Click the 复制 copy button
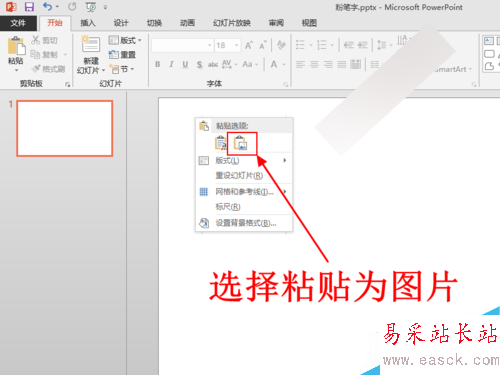Viewport: 500px width, 375px height. [x=44, y=54]
